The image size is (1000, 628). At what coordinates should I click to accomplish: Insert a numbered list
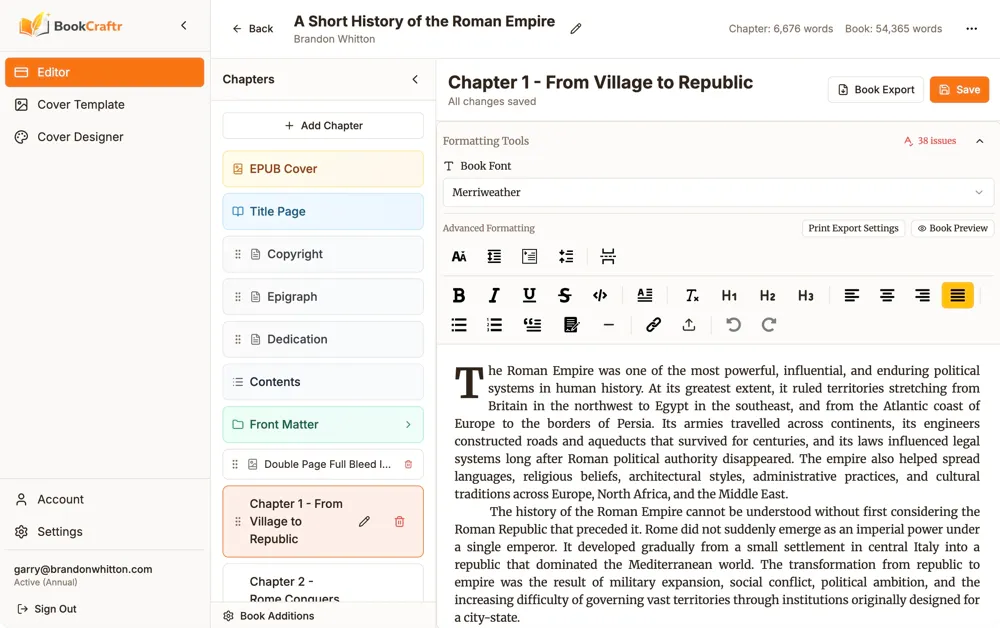tap(494, 325)
